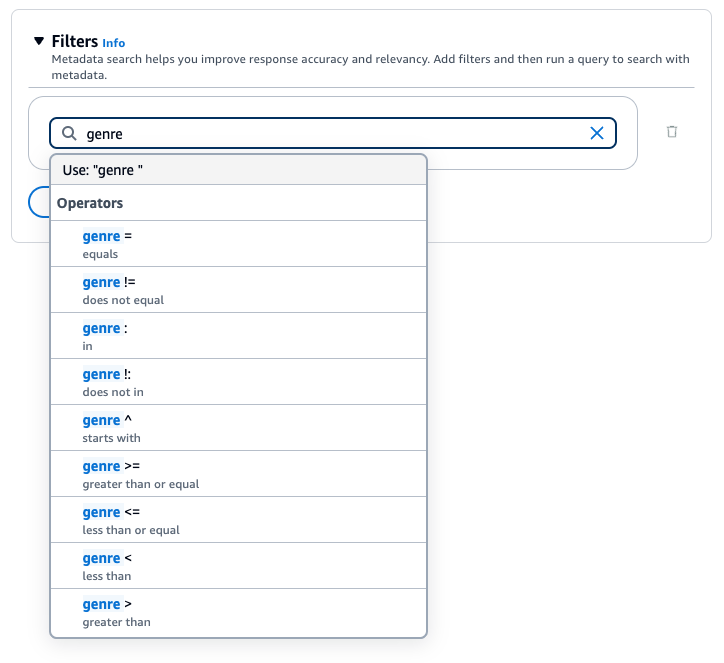Open the Filters Info link
The height and width of the screenshot is (663, 724).
pyautogui.click(x=114, y=43)
